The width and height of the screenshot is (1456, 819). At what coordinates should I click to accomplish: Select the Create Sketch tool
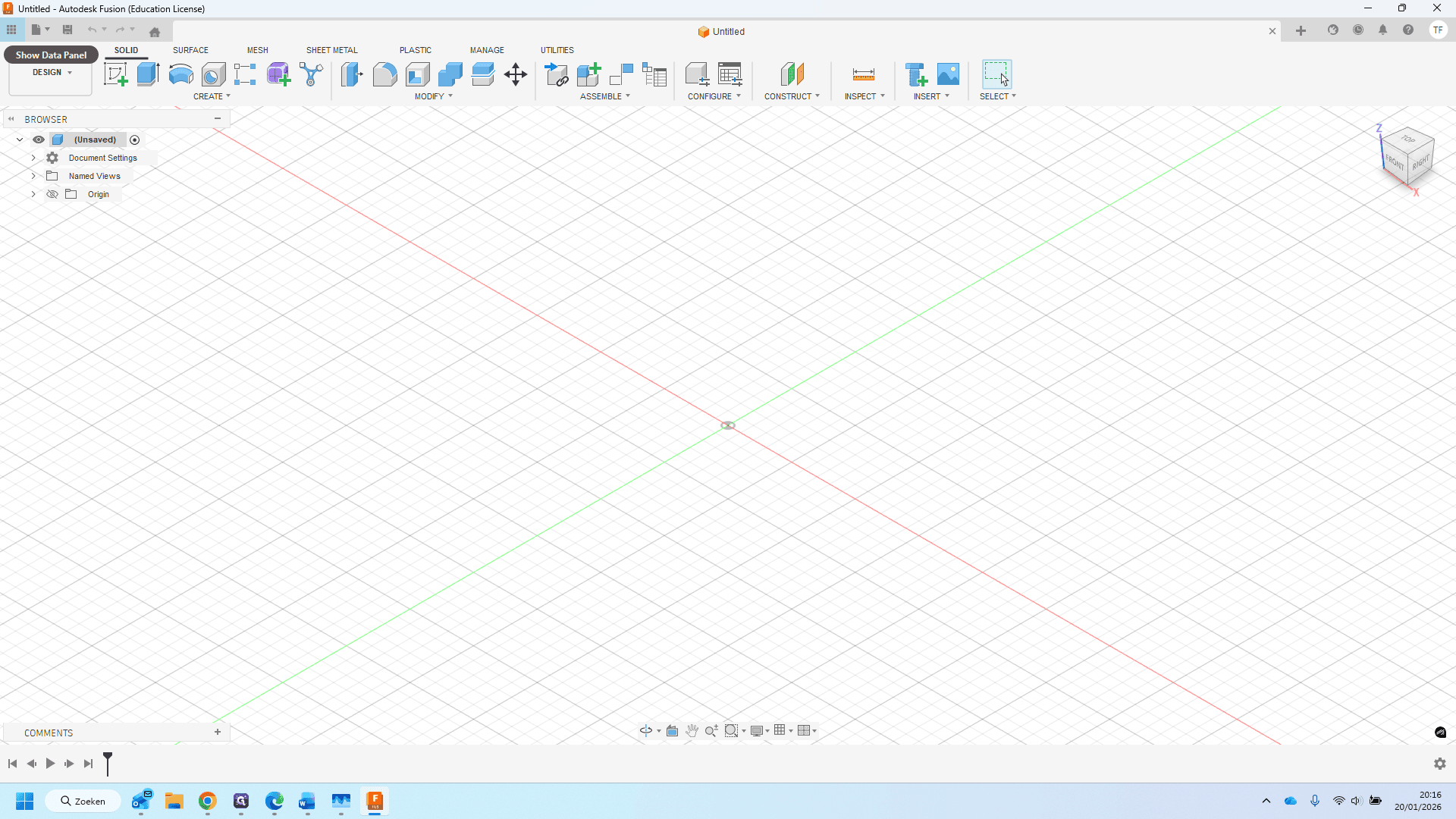[x=115, y=74]
